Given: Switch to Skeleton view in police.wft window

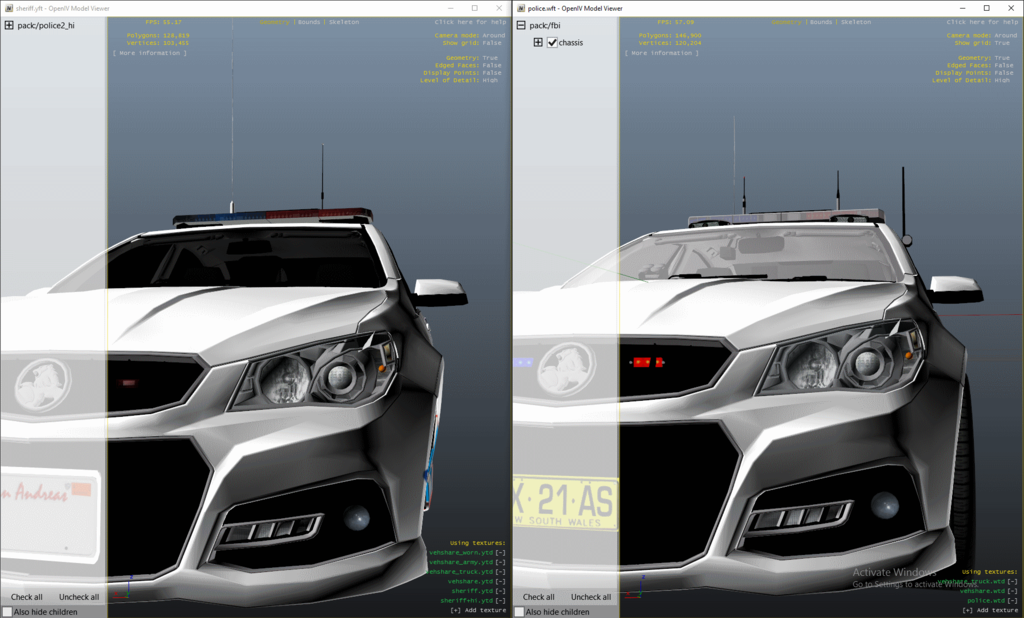Looking at the screenshot, I should point(857,21).
